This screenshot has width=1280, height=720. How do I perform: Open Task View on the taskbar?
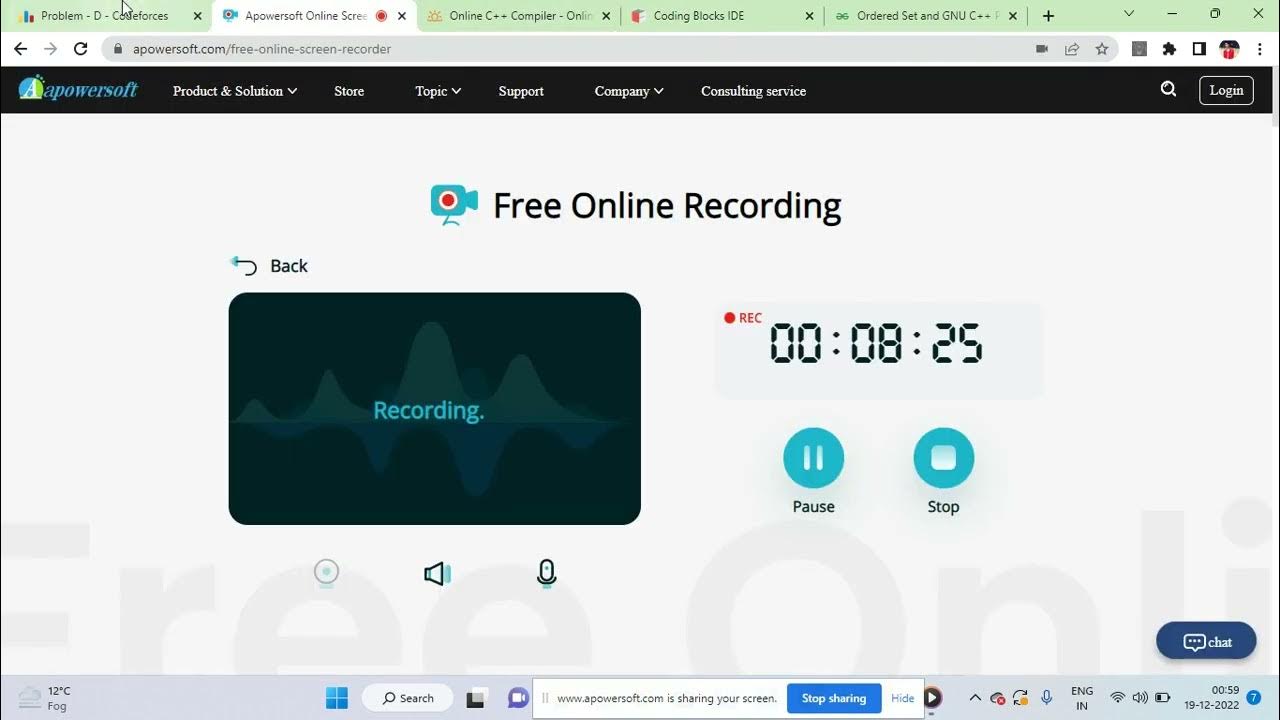click(x=476, y=698)
